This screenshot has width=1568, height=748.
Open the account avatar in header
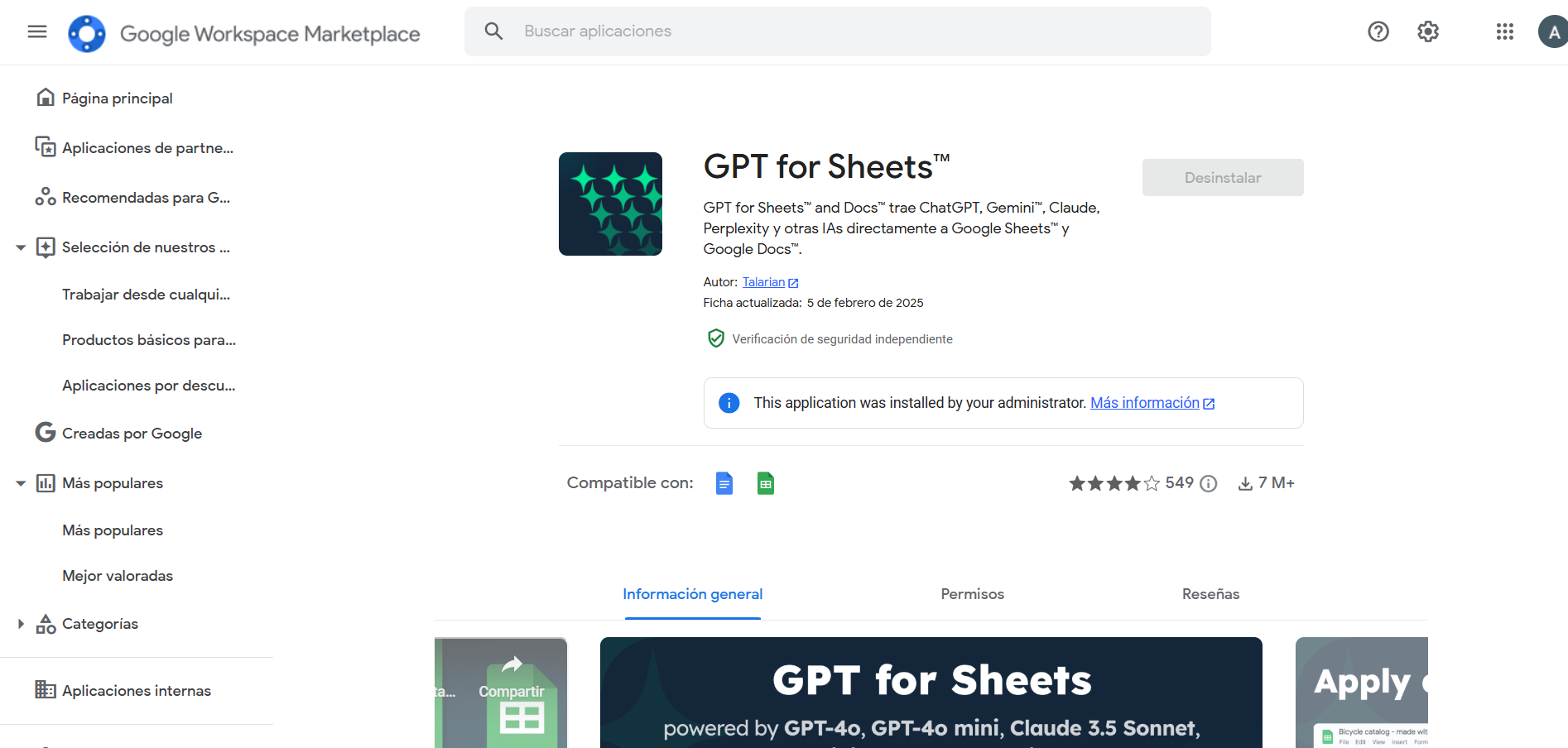(1553, 32)
